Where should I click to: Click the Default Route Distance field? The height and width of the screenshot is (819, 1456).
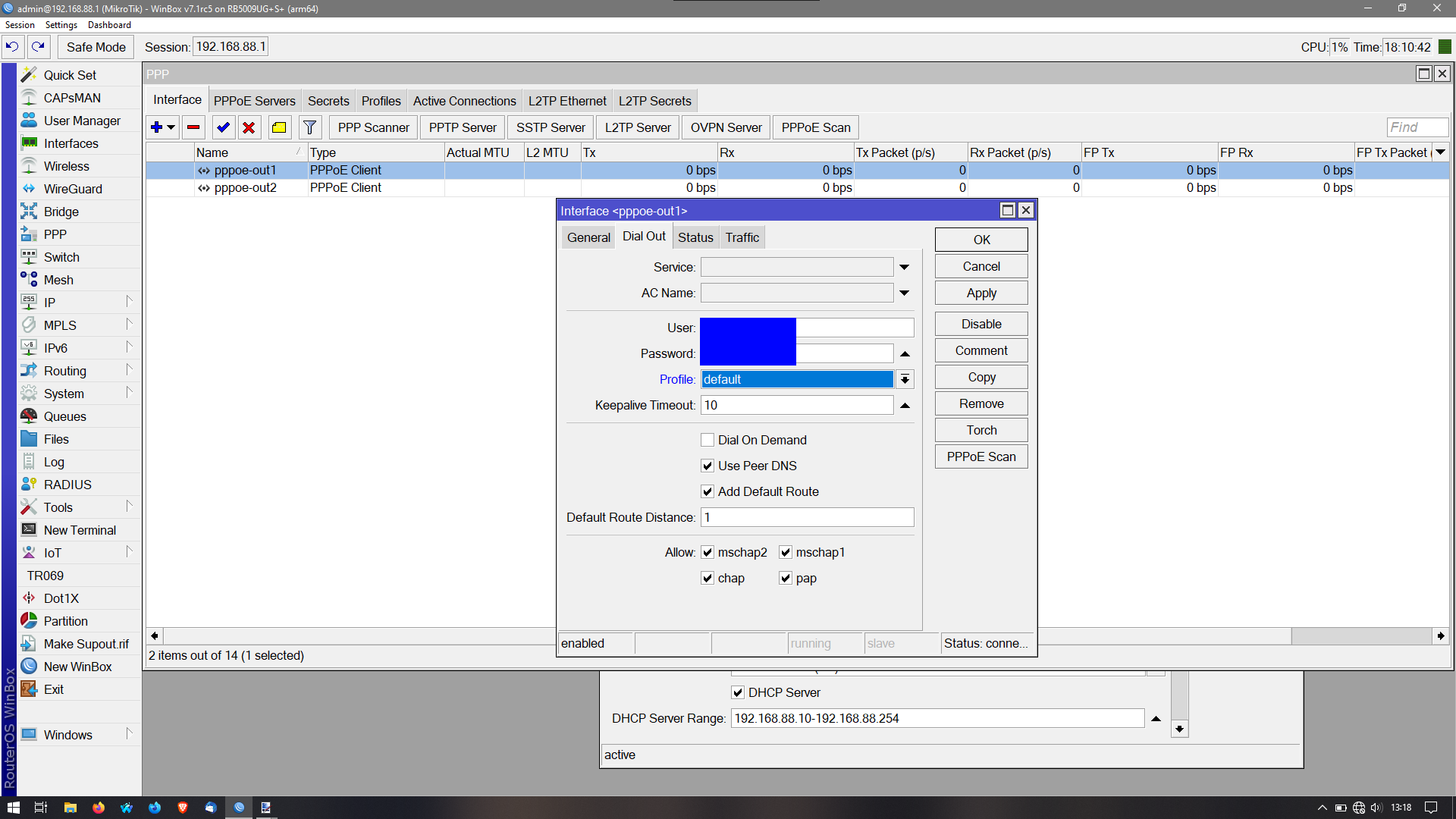pyautogui.click(x=807, y=517)
